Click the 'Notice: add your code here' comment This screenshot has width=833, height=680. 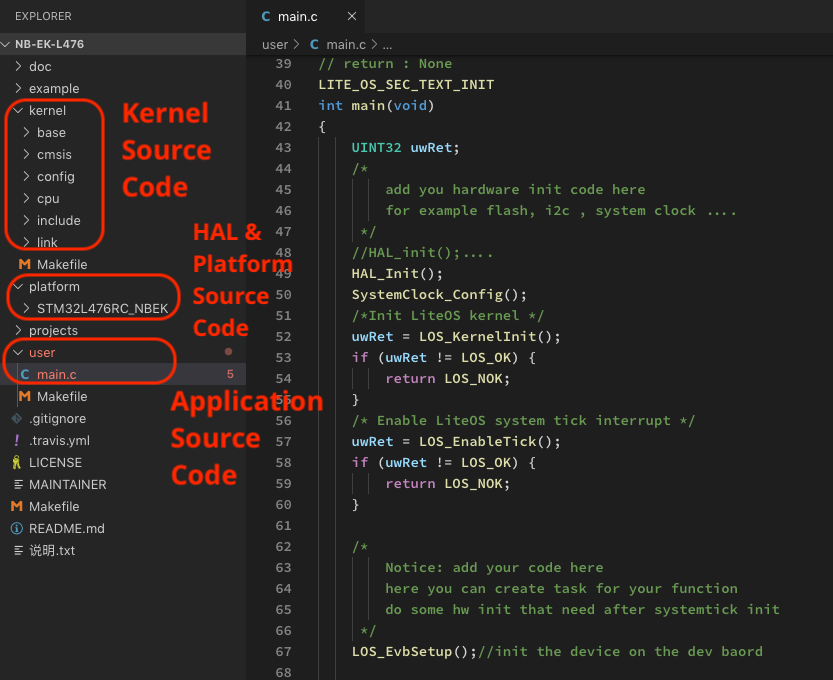[494, 568]
